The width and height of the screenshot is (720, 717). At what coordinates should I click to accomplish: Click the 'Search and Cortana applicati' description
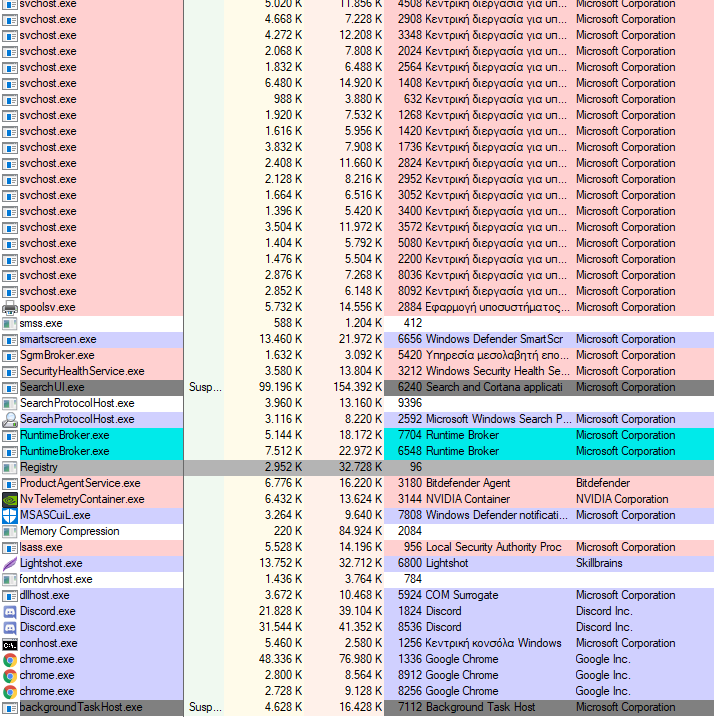(x=494, y=387)
